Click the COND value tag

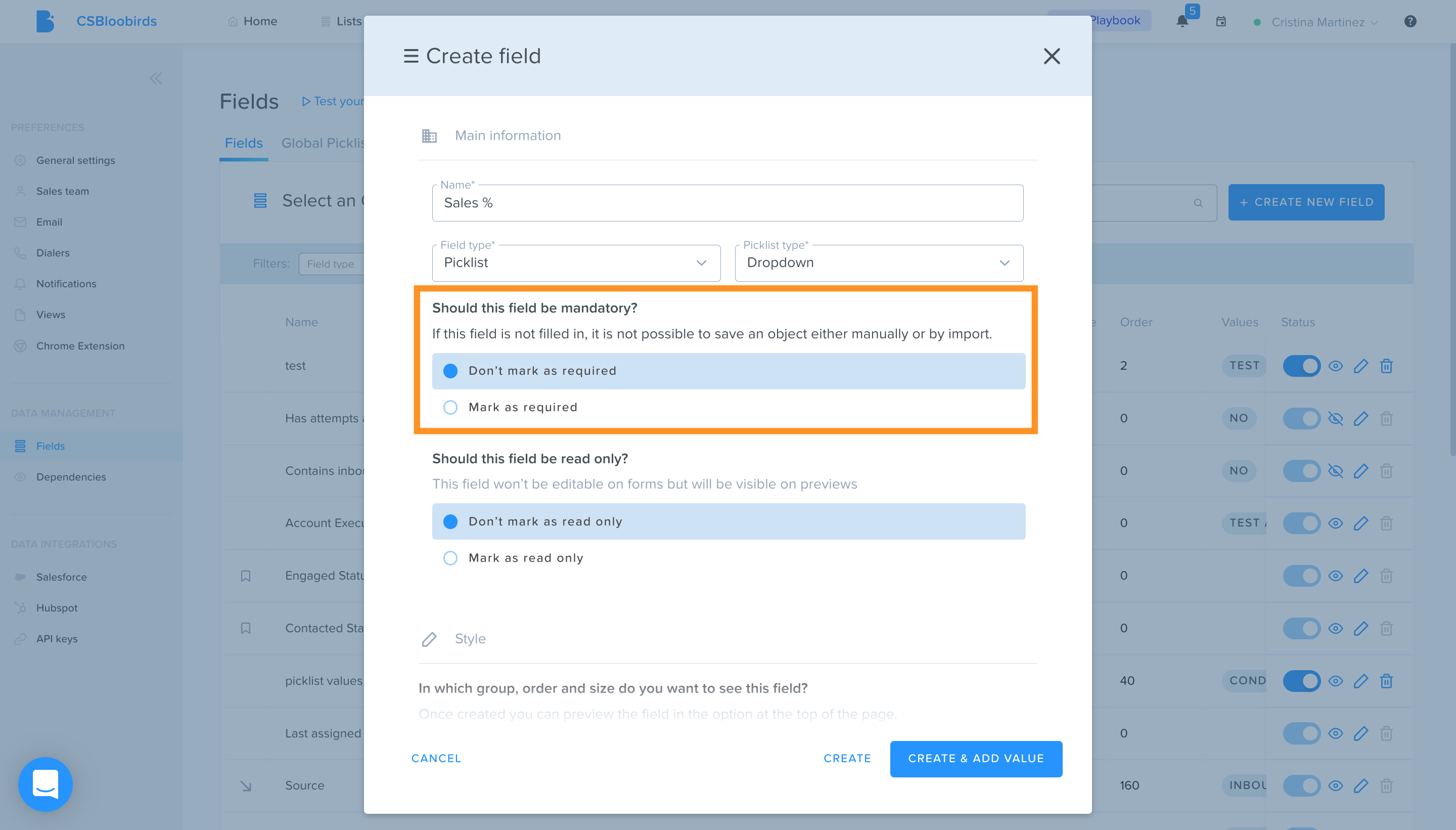pos(1245,681)
